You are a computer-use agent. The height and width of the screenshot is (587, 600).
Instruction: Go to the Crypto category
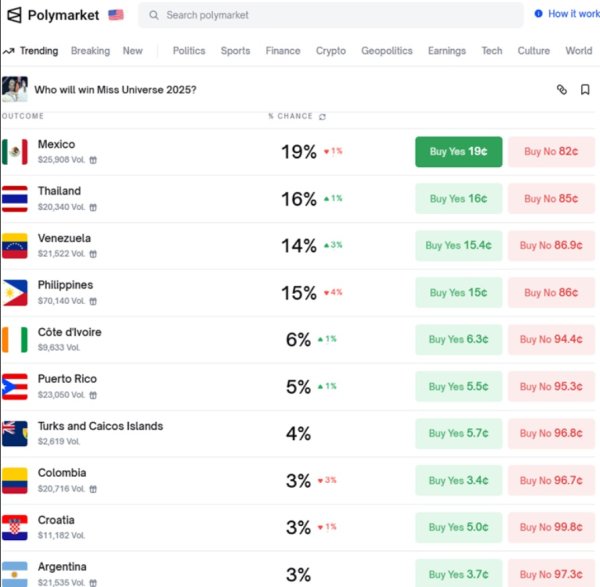[x=331, y=51]
